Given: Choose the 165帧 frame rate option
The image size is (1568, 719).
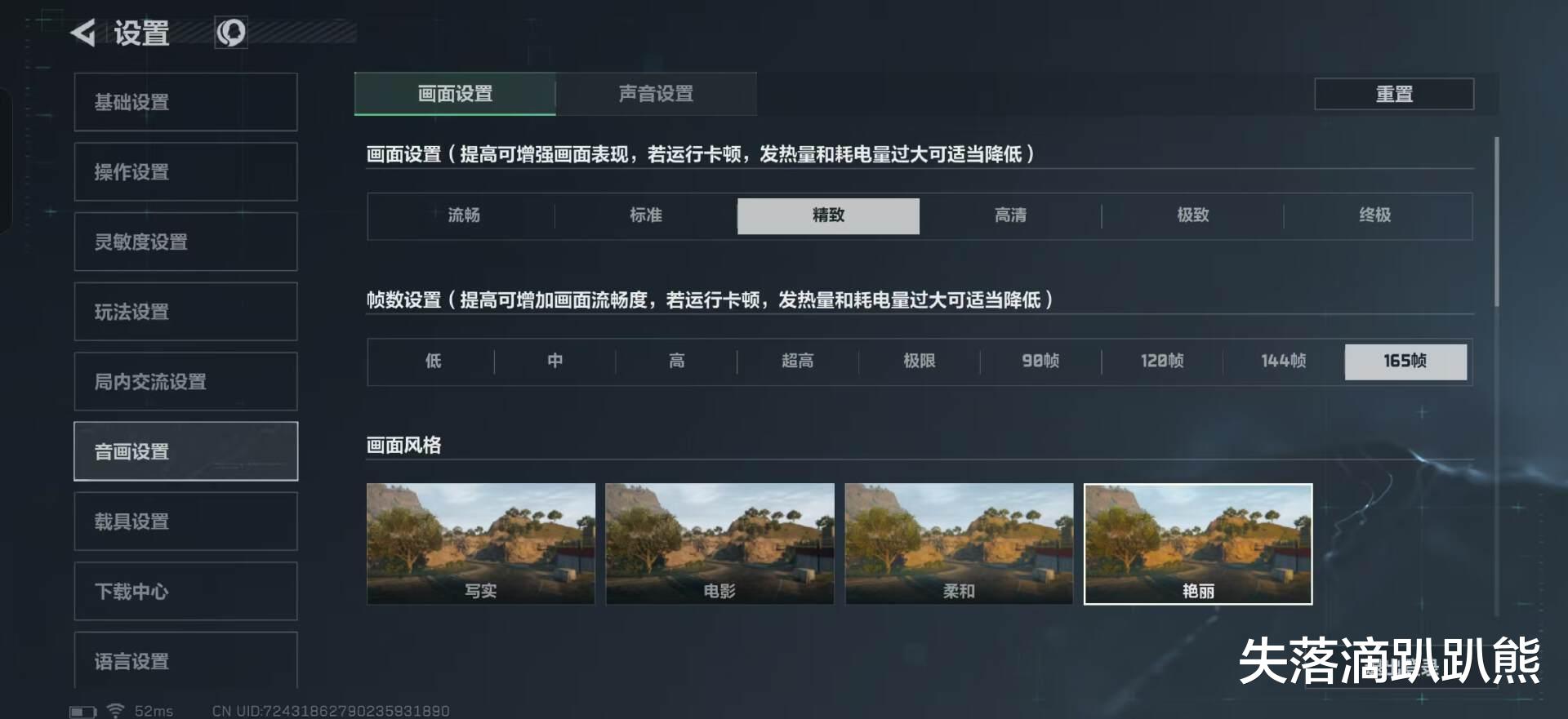Looking at the screenshot, I should [x=1405, y=361].
